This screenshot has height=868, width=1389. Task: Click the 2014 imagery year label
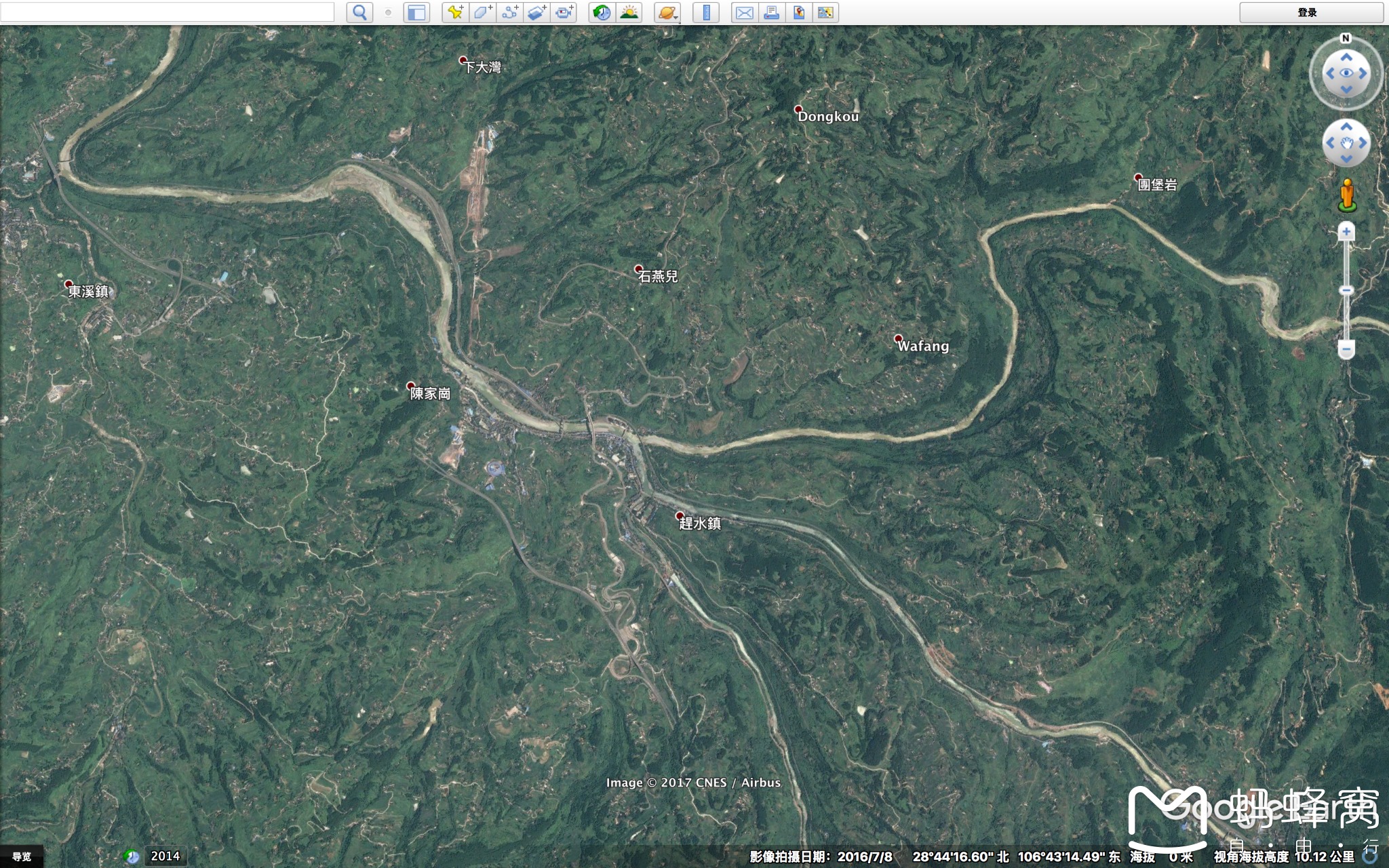coord(165,856)
